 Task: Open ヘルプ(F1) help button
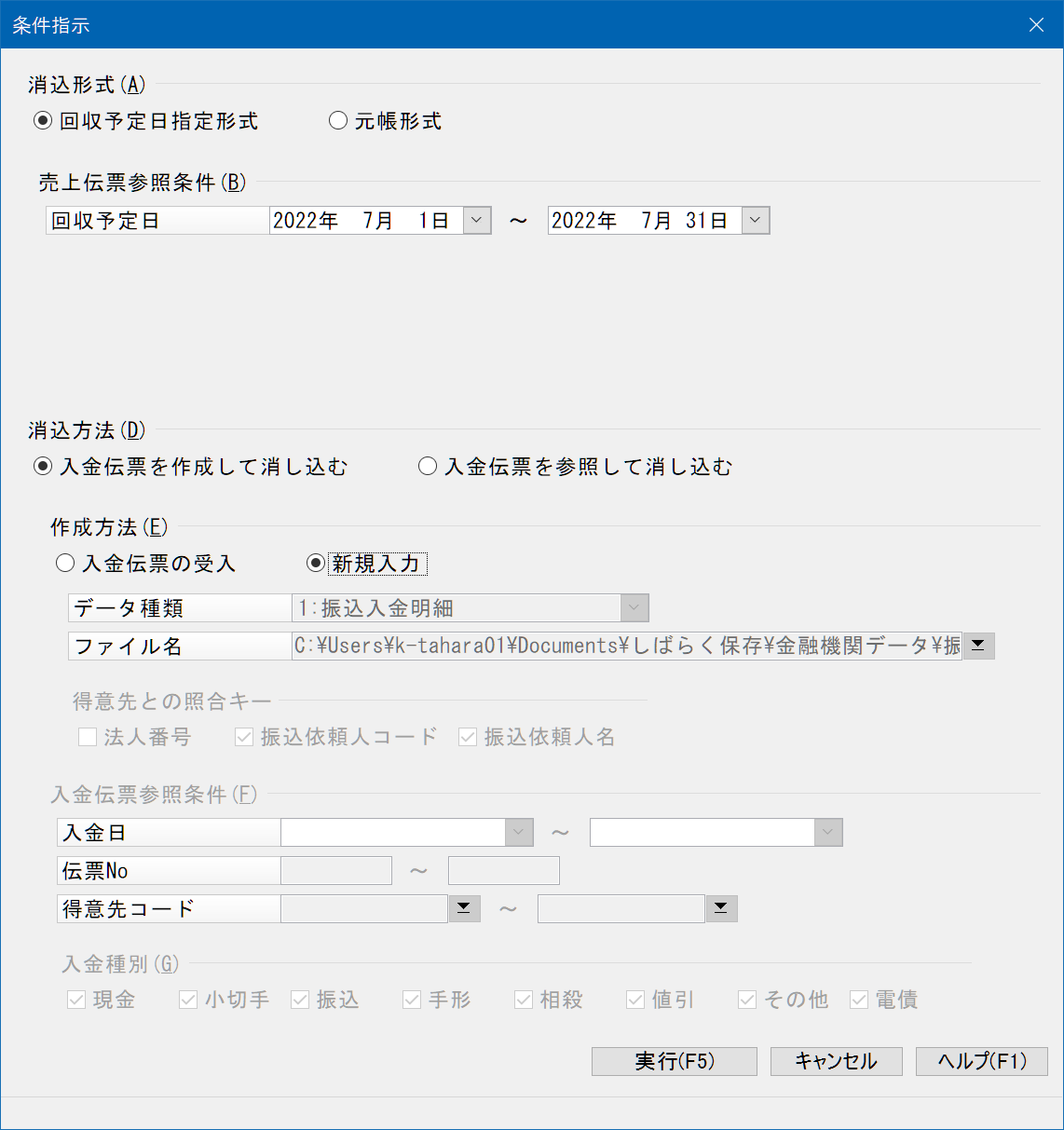(981, 1061)
